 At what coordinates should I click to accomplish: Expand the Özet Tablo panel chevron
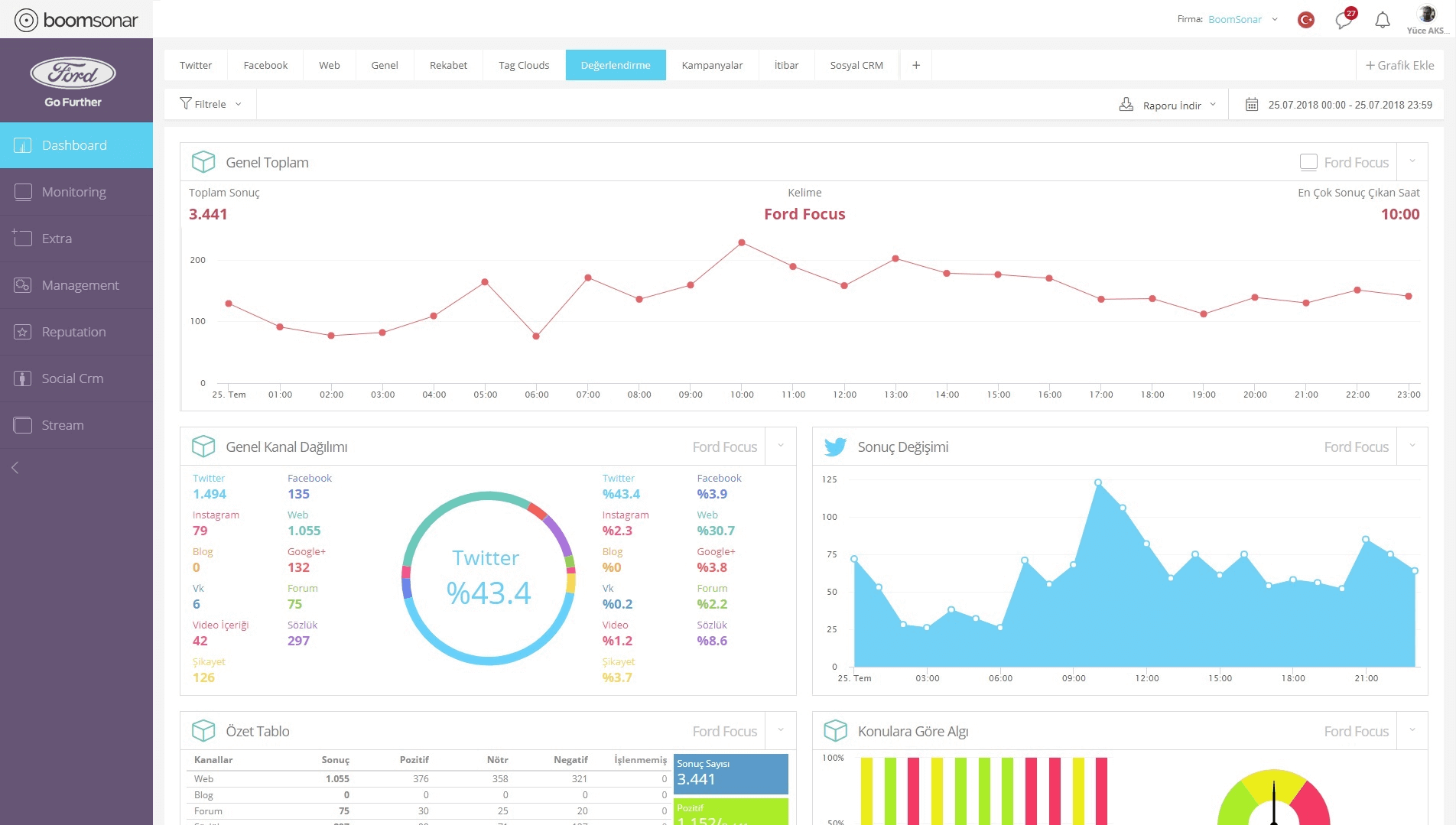tap(781, 730)
